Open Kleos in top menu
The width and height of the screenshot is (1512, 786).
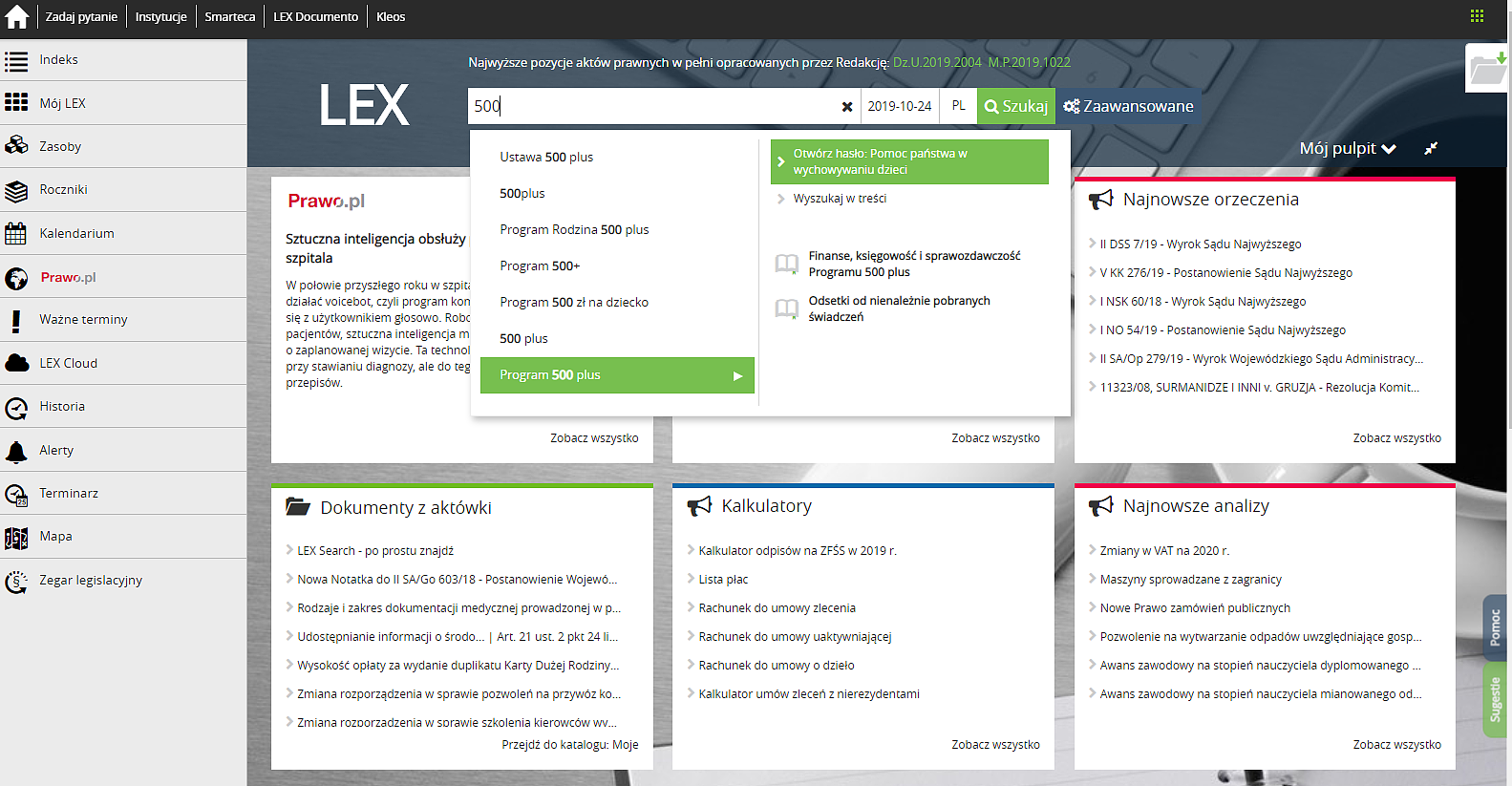391,16
